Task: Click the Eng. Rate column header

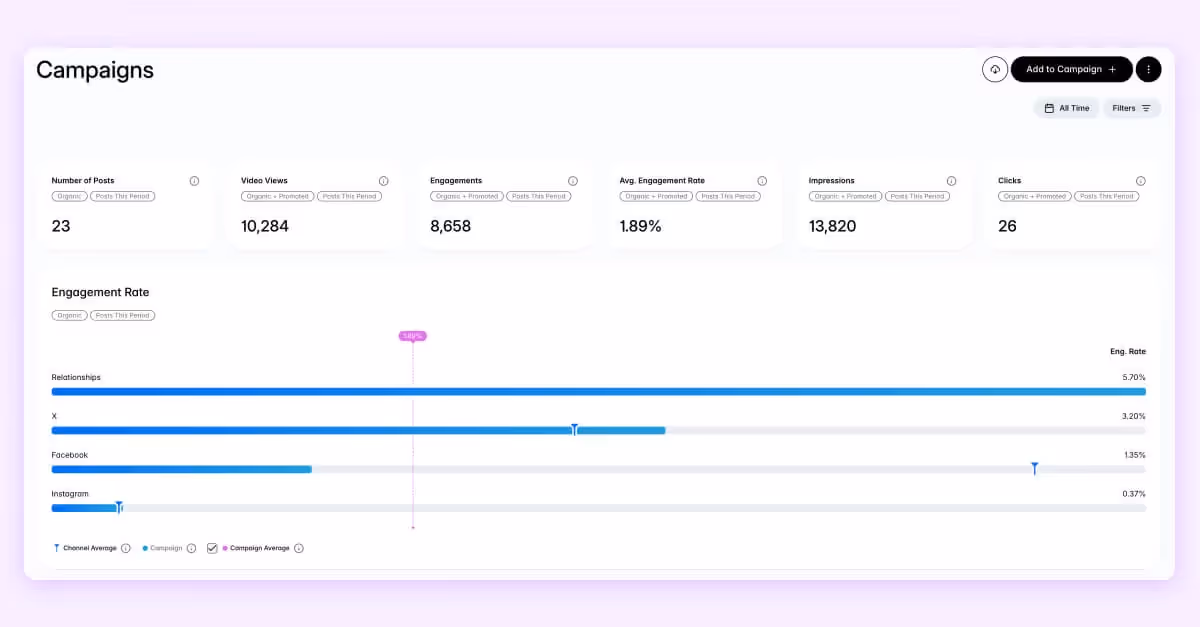Action: pos(1128,352)
